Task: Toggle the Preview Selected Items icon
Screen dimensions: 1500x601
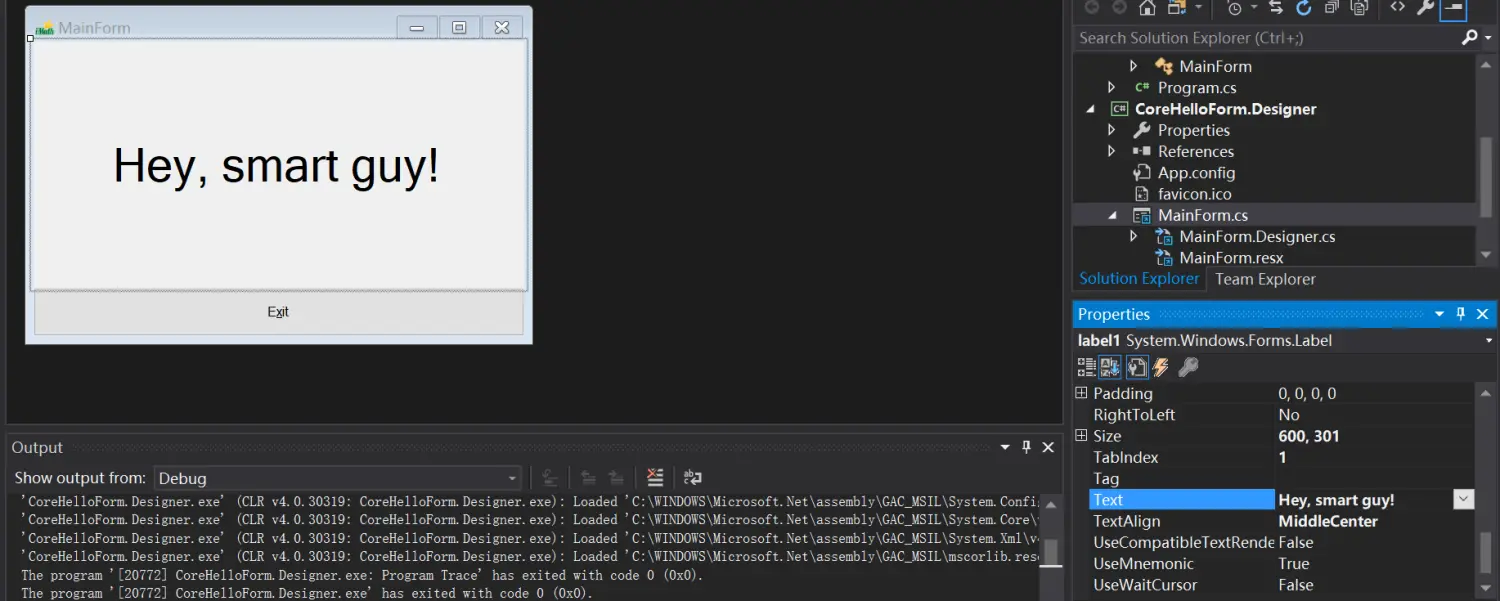Action: pos(1453,8)
